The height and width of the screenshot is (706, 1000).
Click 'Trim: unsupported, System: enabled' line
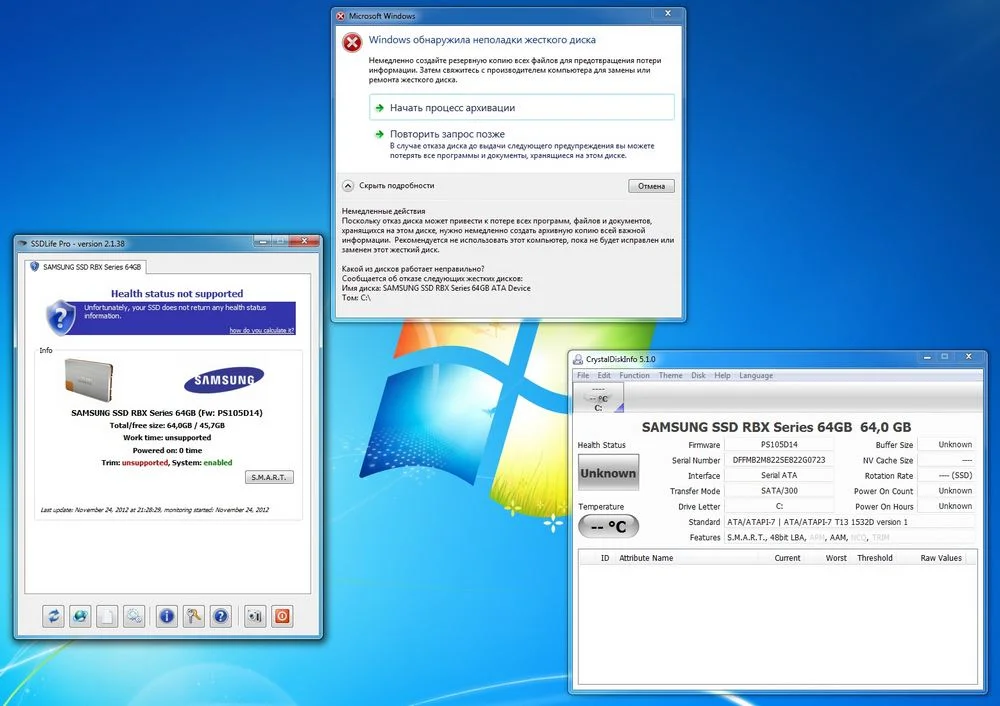click(167, 462)
